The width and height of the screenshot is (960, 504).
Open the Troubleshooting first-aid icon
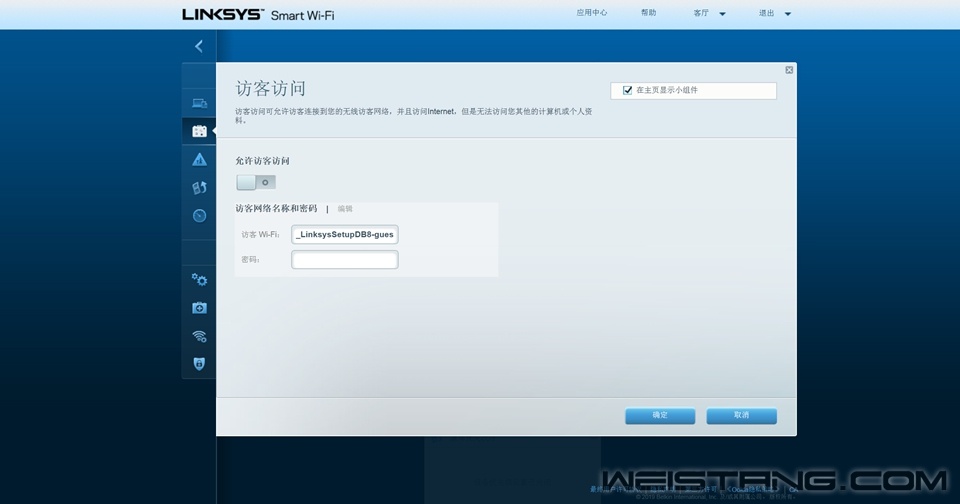click(x=199, y=308)
